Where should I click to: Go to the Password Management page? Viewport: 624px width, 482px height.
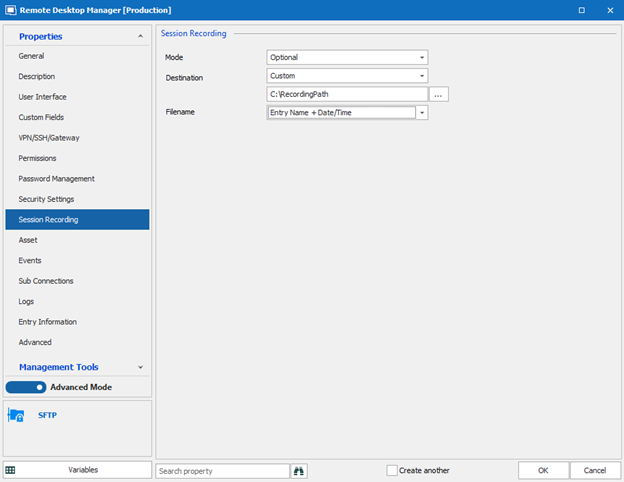coord(56,179)
